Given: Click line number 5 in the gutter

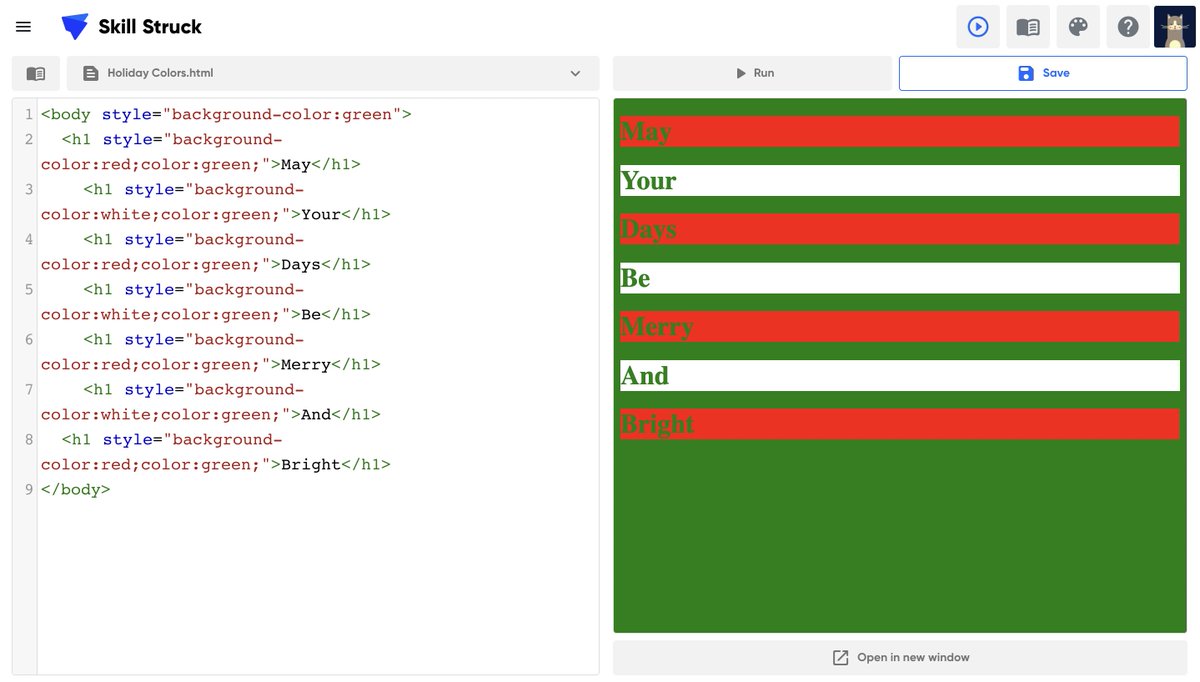Looking at the screenshot, I should tap(29, 289).
